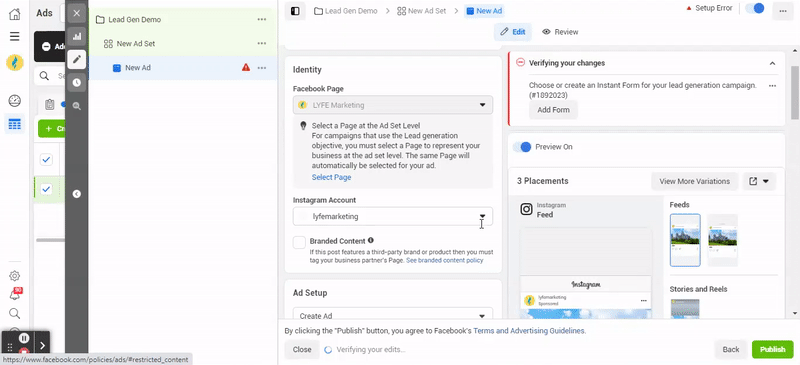This screenshot has width=800, height=365.
Task: Click the Branded Content info icon
Action: [x=371, y=240]
